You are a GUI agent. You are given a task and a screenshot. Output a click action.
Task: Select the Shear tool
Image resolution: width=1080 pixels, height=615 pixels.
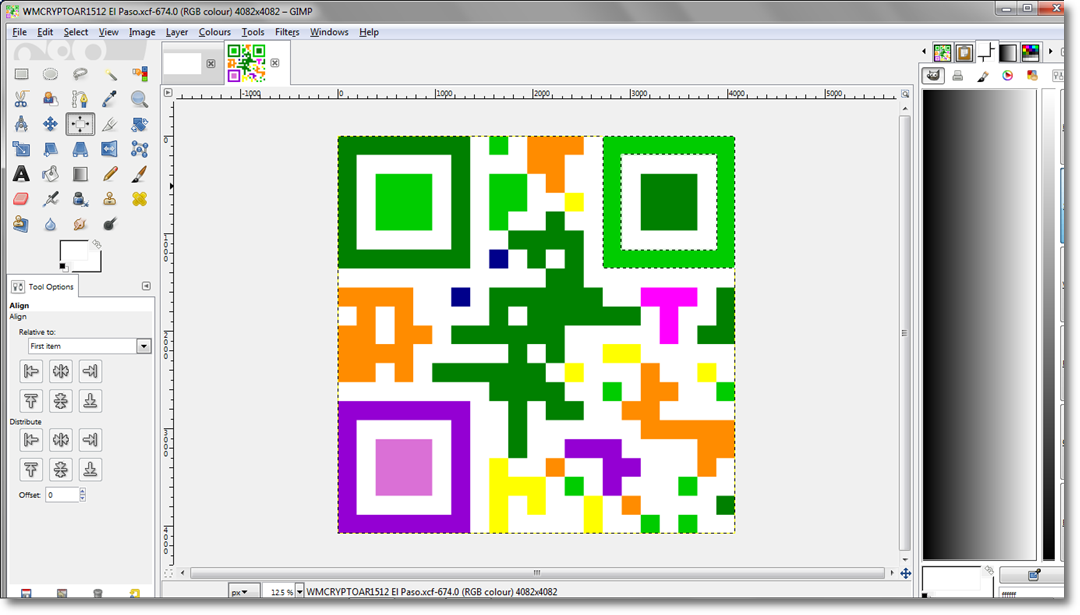point(50,149)
